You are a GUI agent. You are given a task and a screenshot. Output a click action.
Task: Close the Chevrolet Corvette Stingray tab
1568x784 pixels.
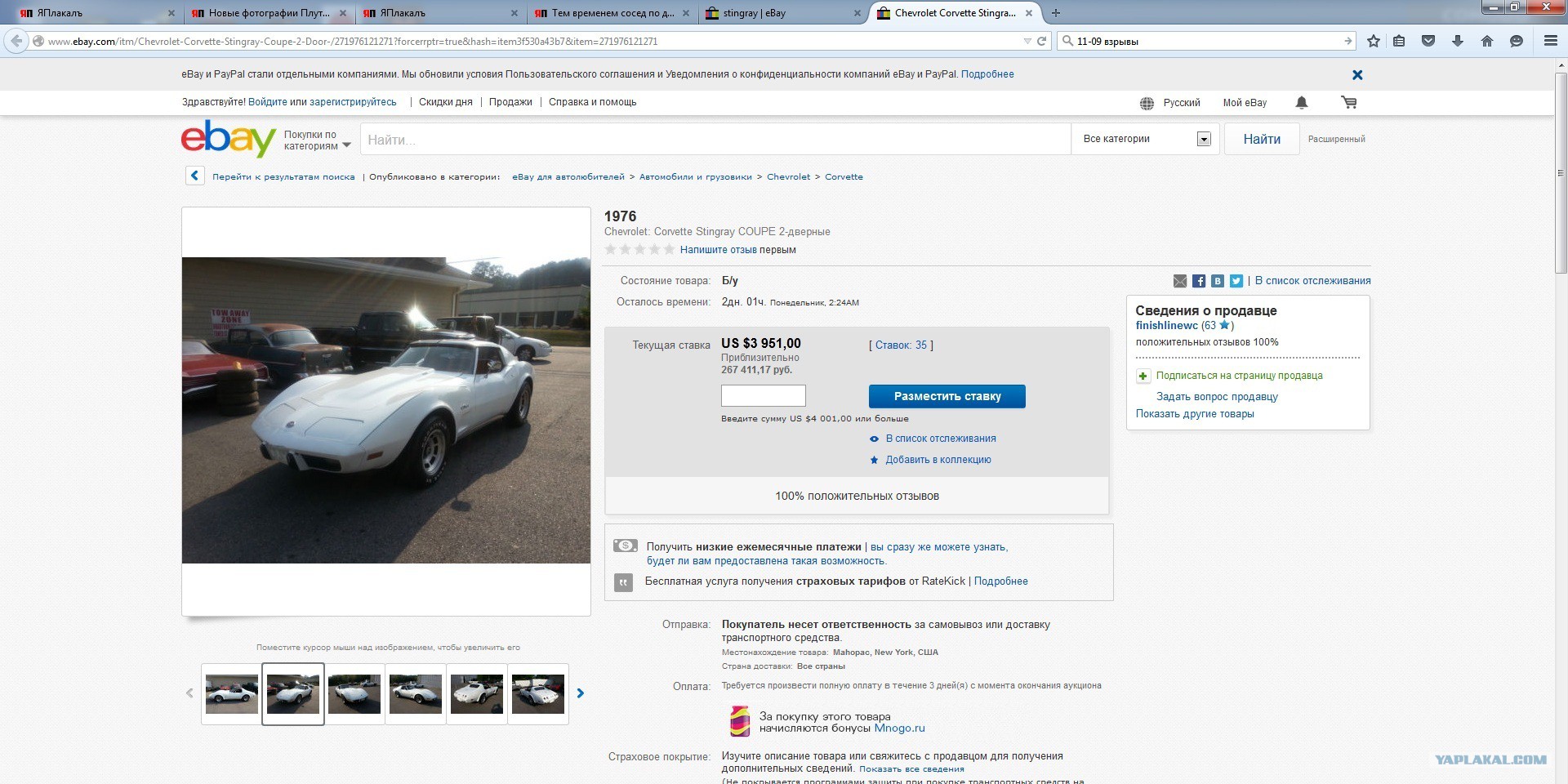1029,13
